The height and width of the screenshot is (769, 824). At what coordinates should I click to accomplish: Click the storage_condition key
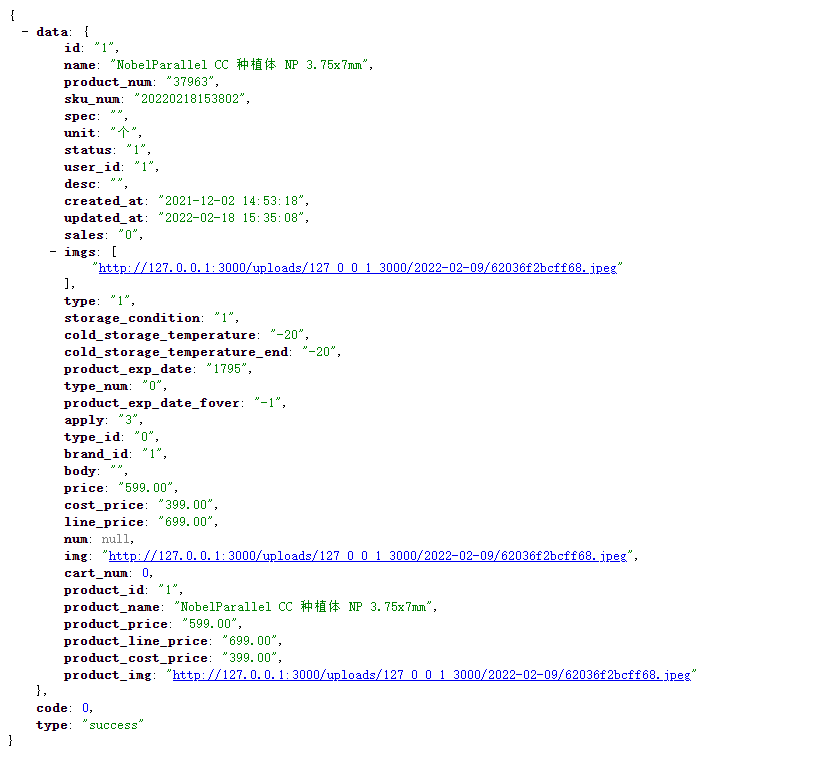(x=132, y=318)
